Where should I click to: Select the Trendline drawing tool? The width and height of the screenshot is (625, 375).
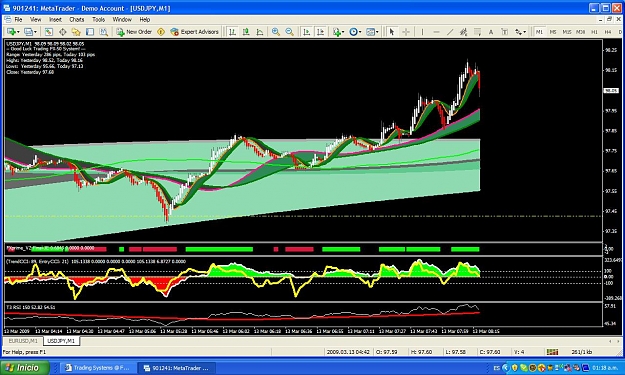[450, 32]
